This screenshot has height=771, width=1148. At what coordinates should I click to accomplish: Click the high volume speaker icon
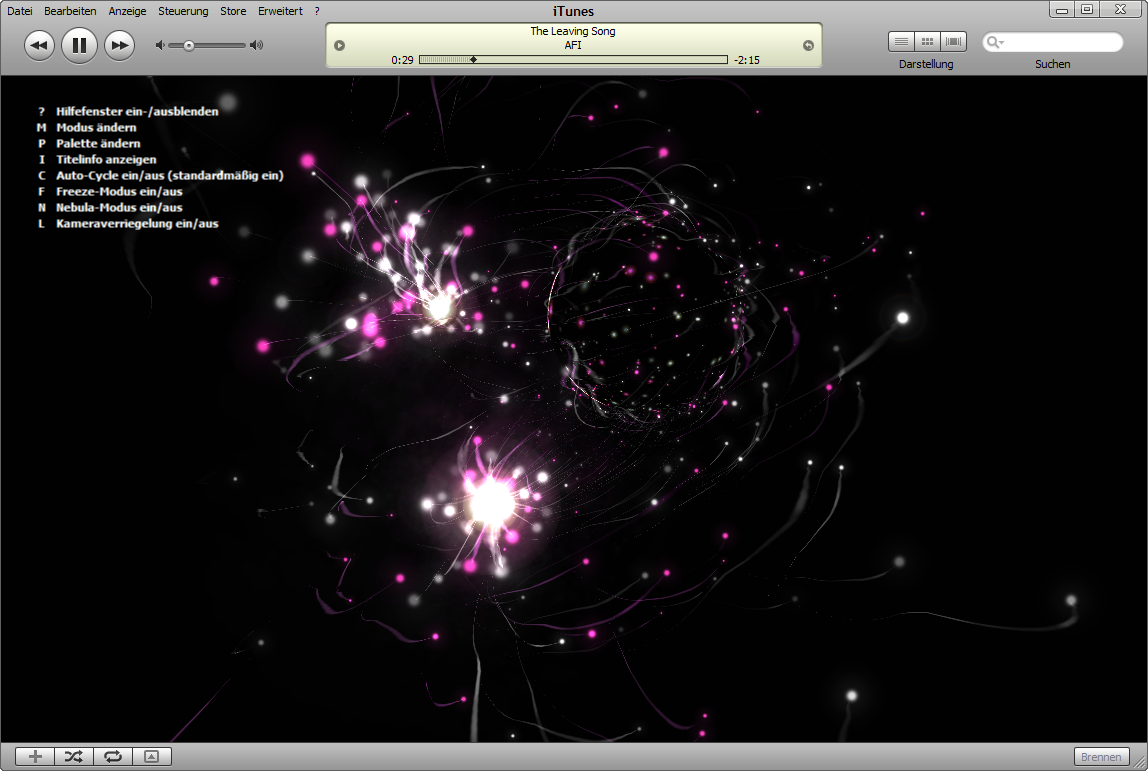pos(256,45)
